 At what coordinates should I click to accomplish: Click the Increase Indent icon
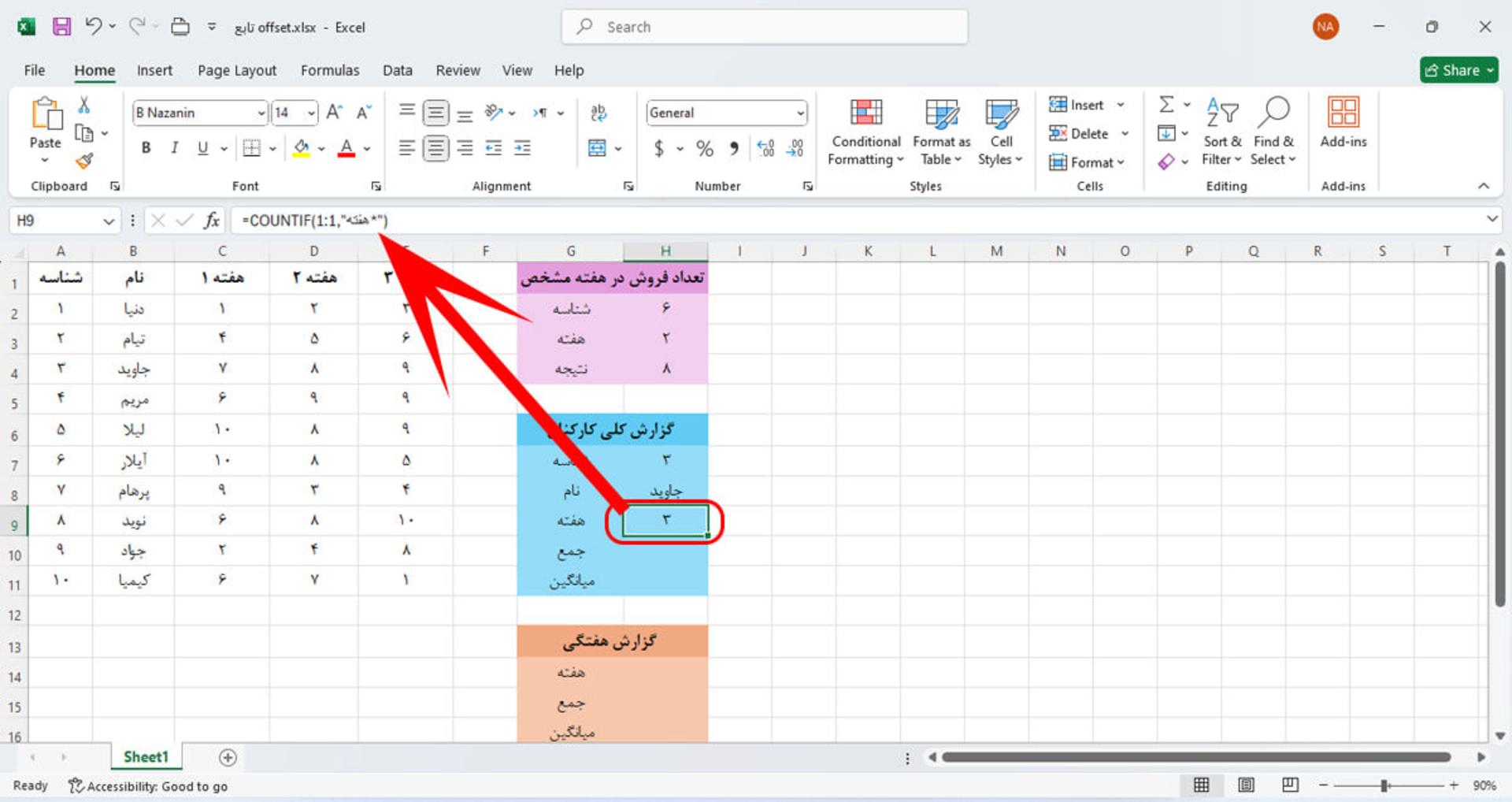(x=522, y=148)
